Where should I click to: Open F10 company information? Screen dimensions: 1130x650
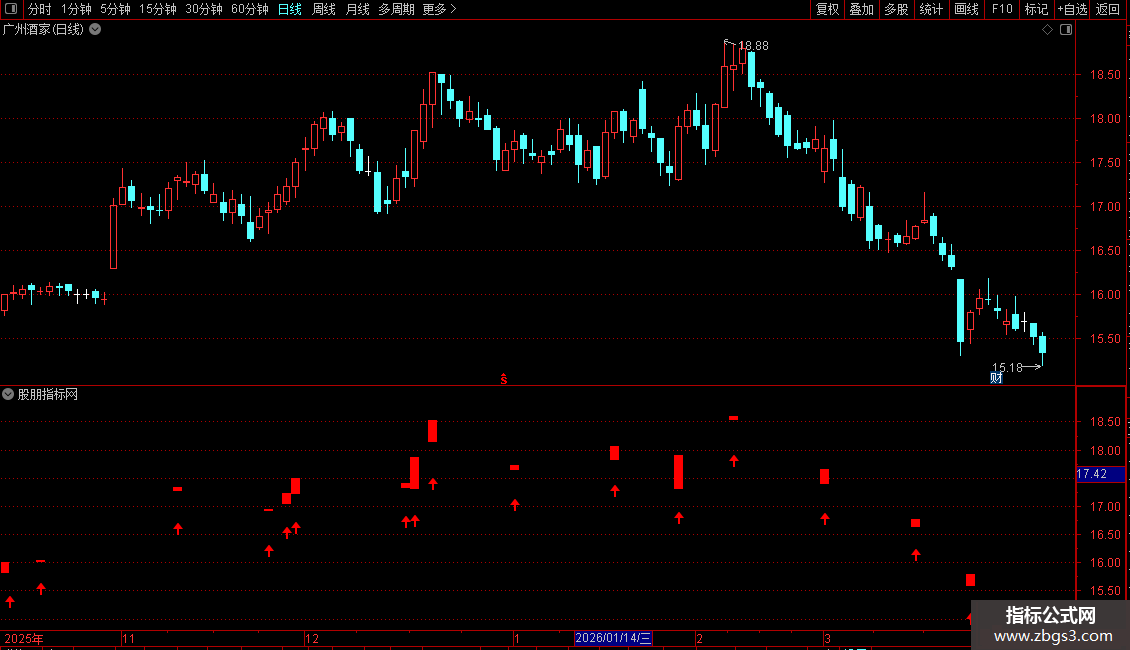1002,9
